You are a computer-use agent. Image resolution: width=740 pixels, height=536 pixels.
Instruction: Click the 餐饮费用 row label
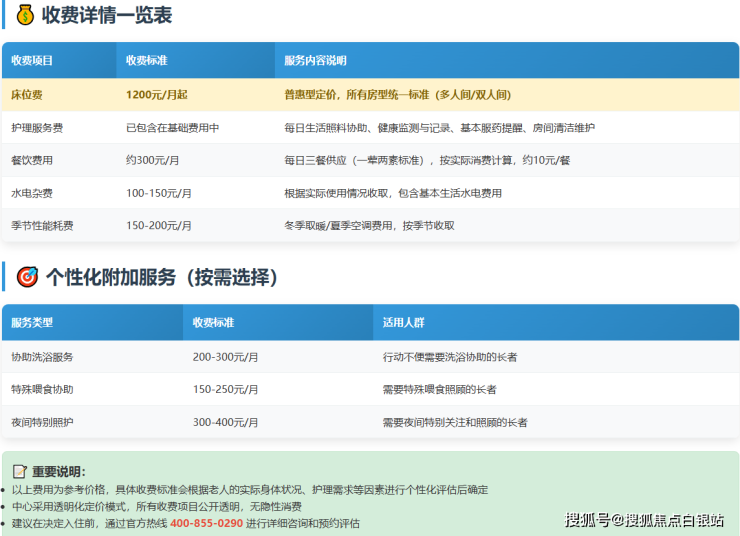(x=32, y=160)
